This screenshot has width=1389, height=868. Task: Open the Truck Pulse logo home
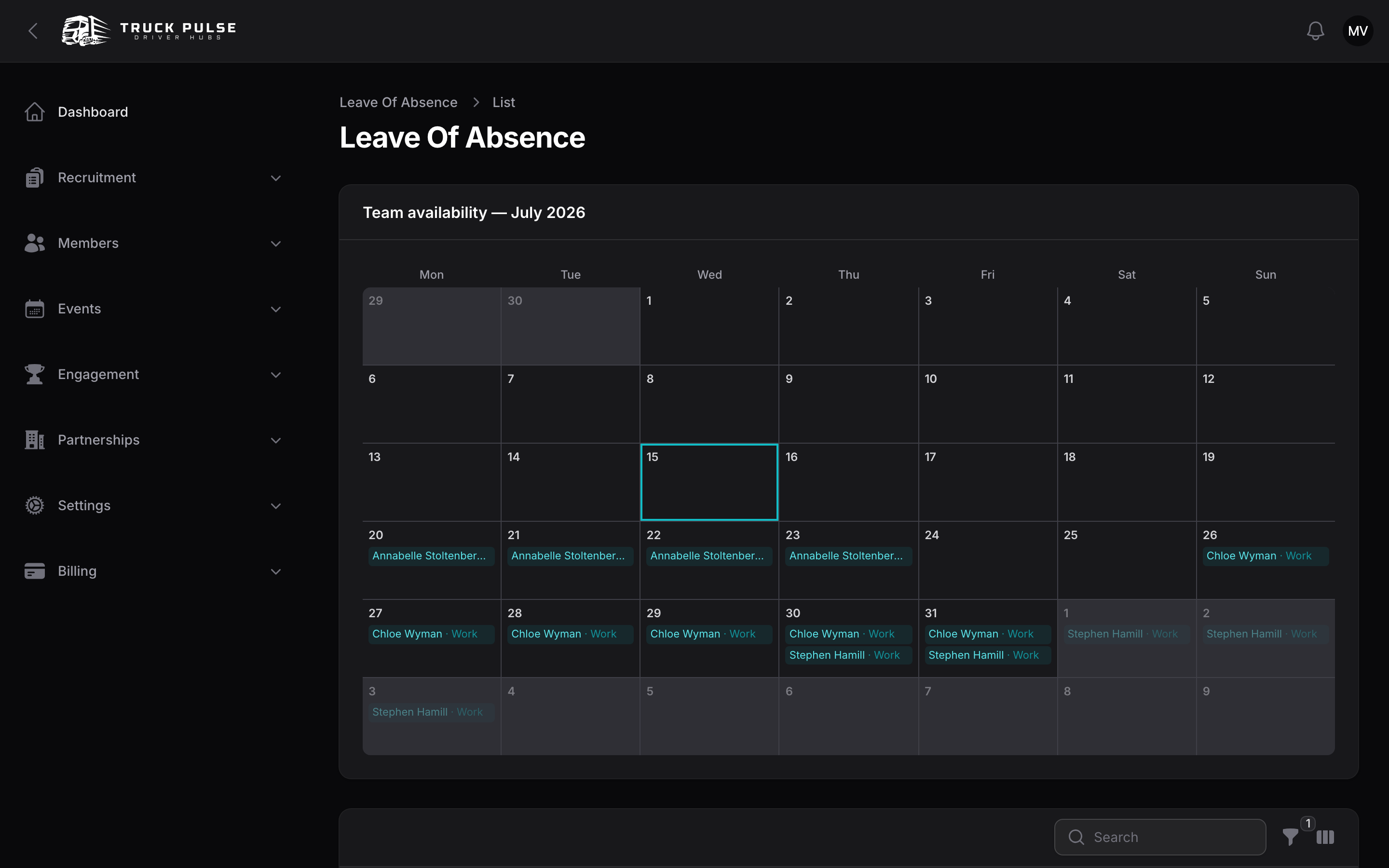(x=149, y=31)
